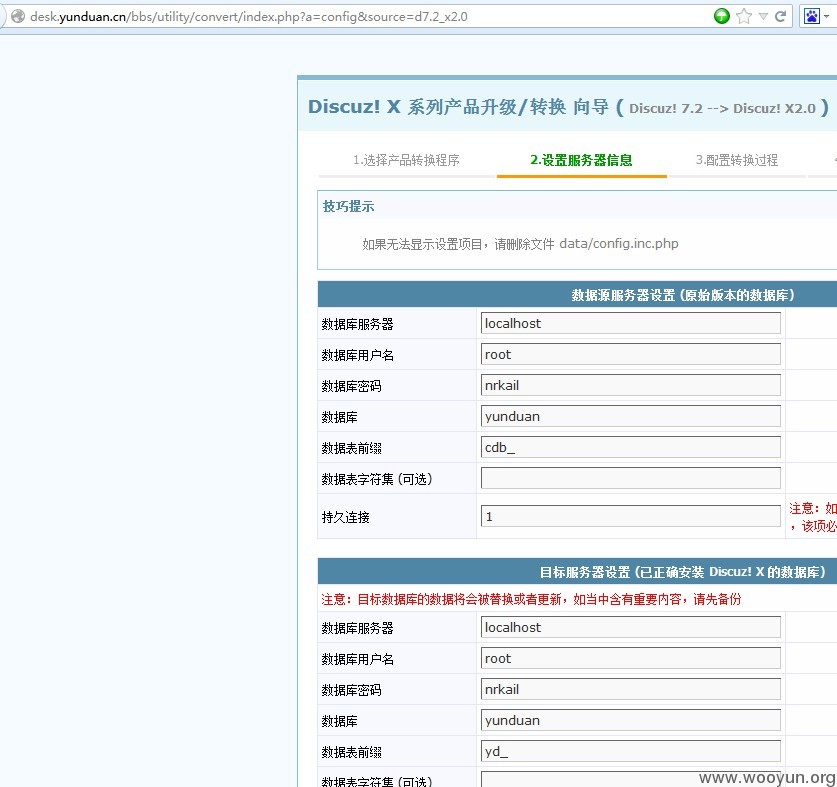Click the green up-arrow icon in address bar

click(722, 17)
